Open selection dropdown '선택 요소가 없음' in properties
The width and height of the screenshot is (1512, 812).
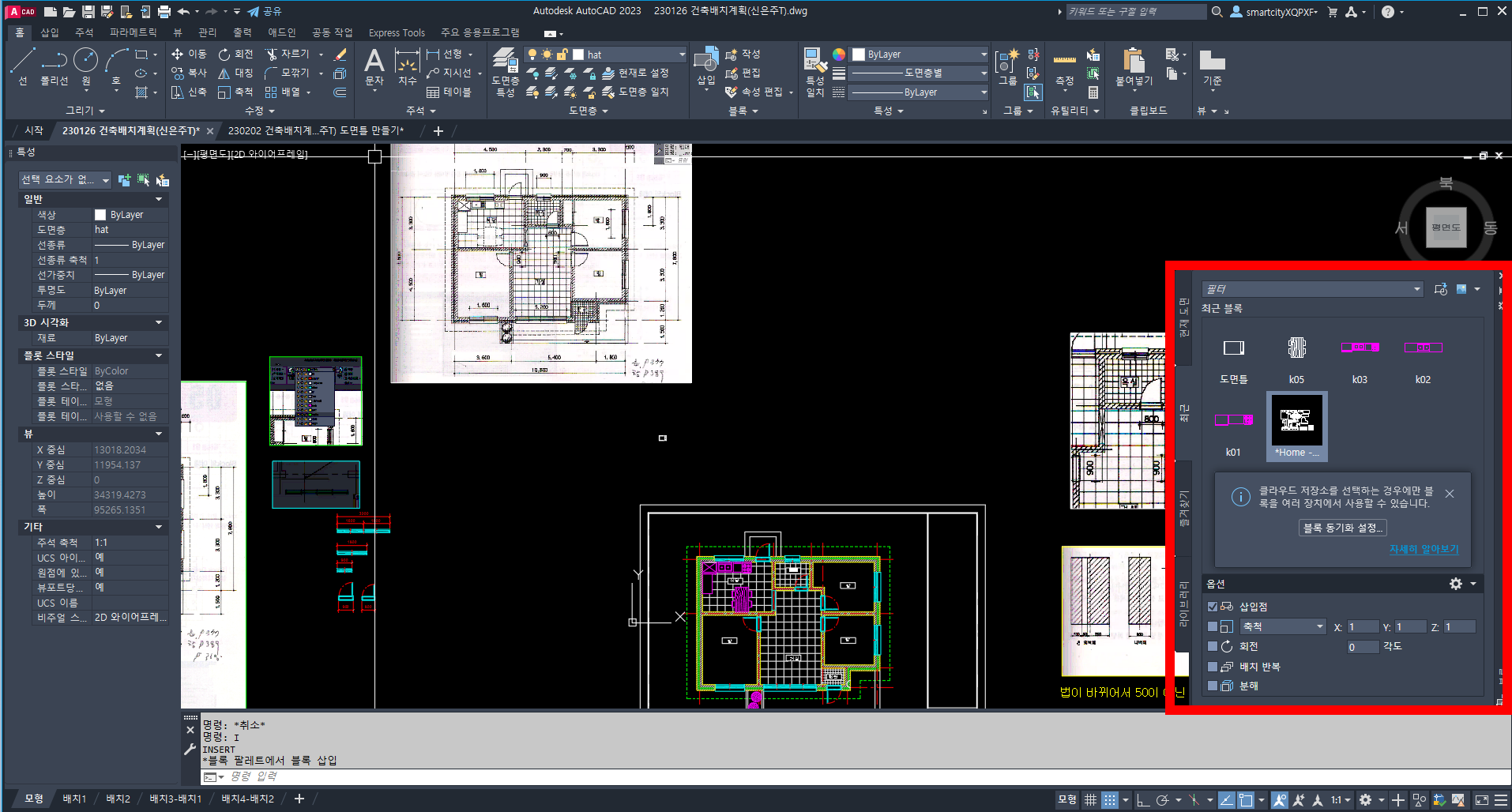pos(66,180)
